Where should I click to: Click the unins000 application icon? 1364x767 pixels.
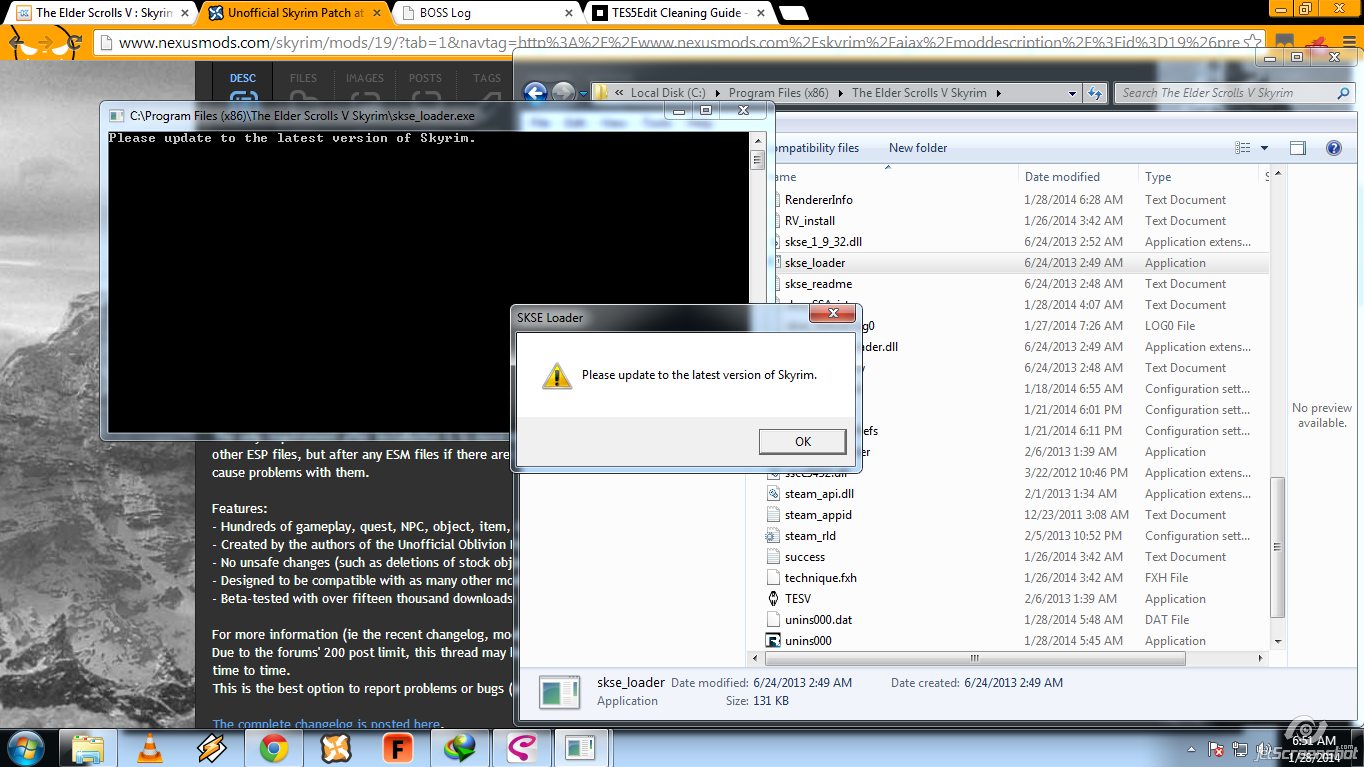pos(774,641)
